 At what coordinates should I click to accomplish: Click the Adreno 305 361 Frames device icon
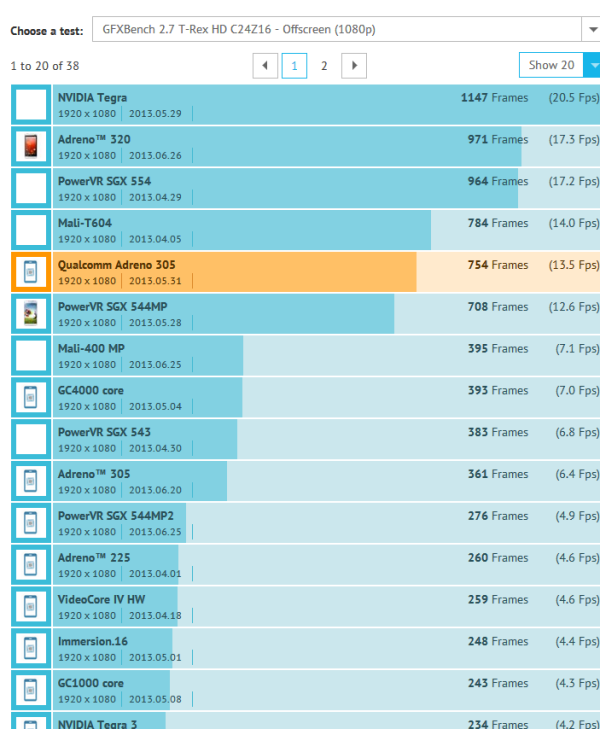[x=31, y=481]
